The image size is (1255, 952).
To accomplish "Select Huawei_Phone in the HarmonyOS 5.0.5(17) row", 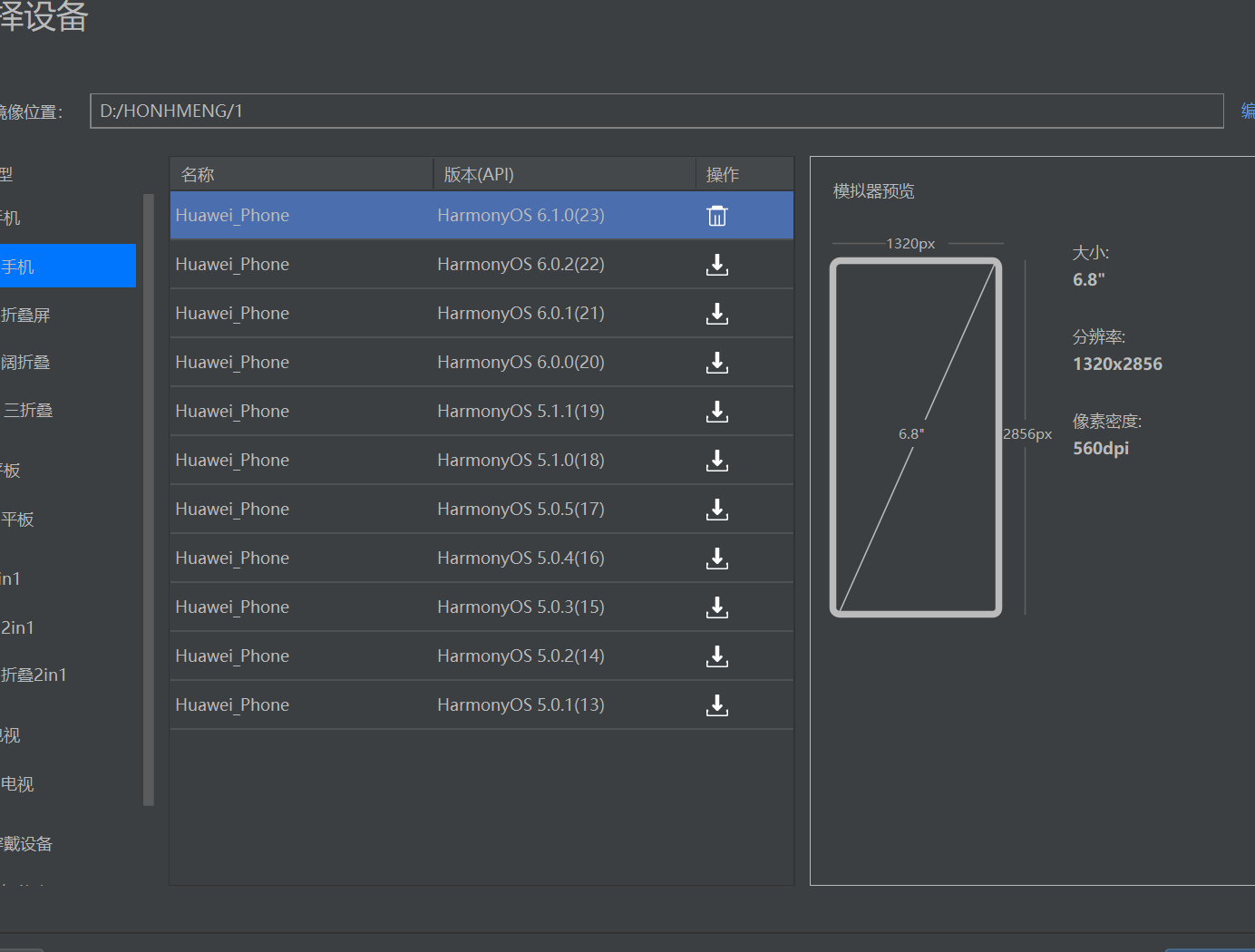I will [232, 509].
